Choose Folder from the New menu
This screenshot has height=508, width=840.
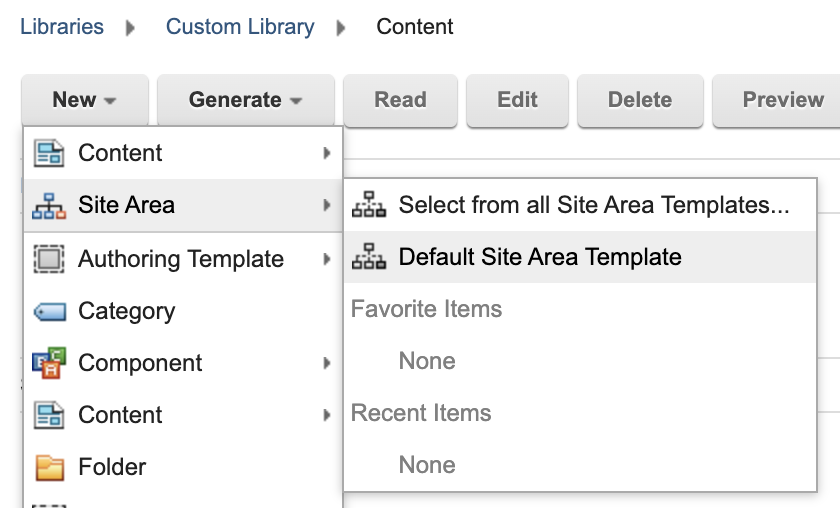tap(183, 467)
